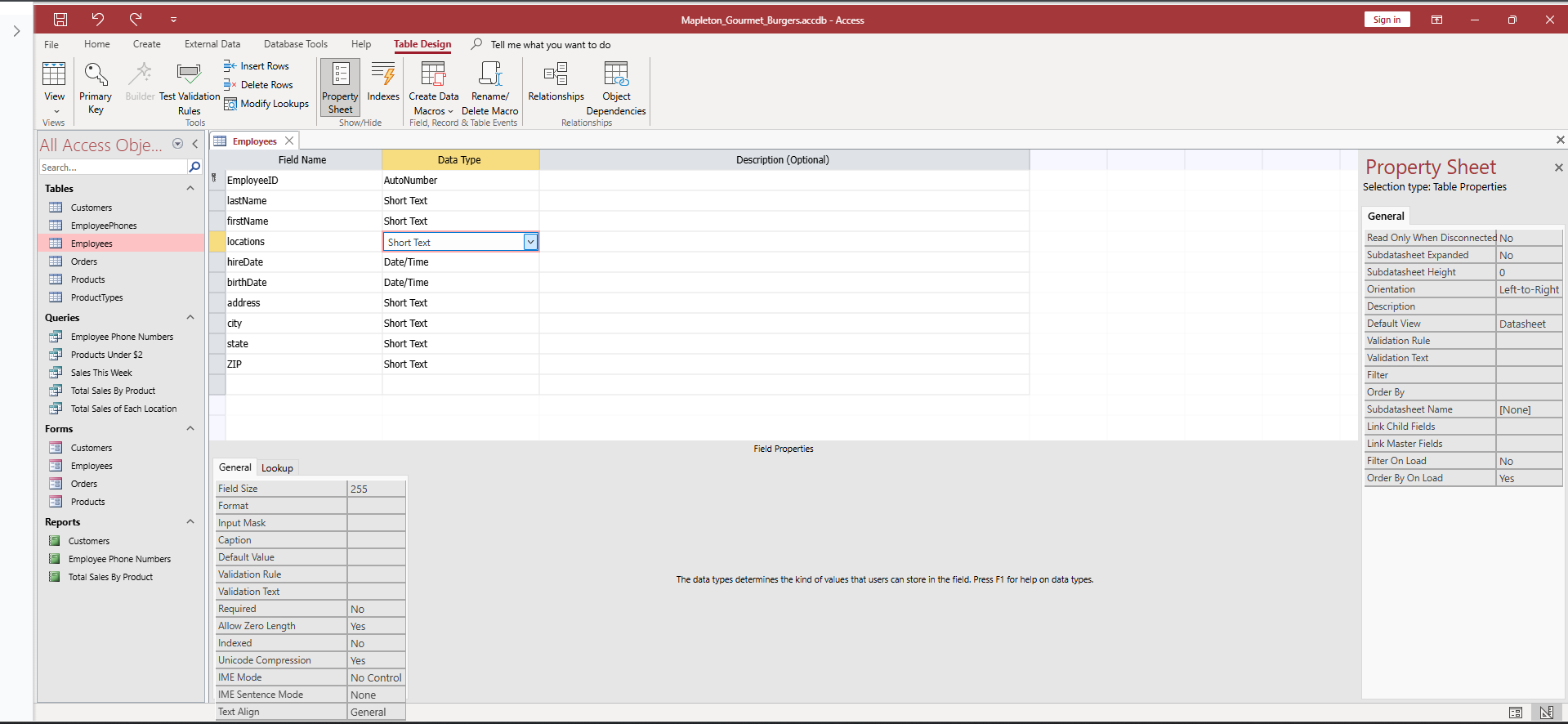Click Default View value Datasheet
The width and height of the screenshot is (1568, 724).
tap(1530, 324)
